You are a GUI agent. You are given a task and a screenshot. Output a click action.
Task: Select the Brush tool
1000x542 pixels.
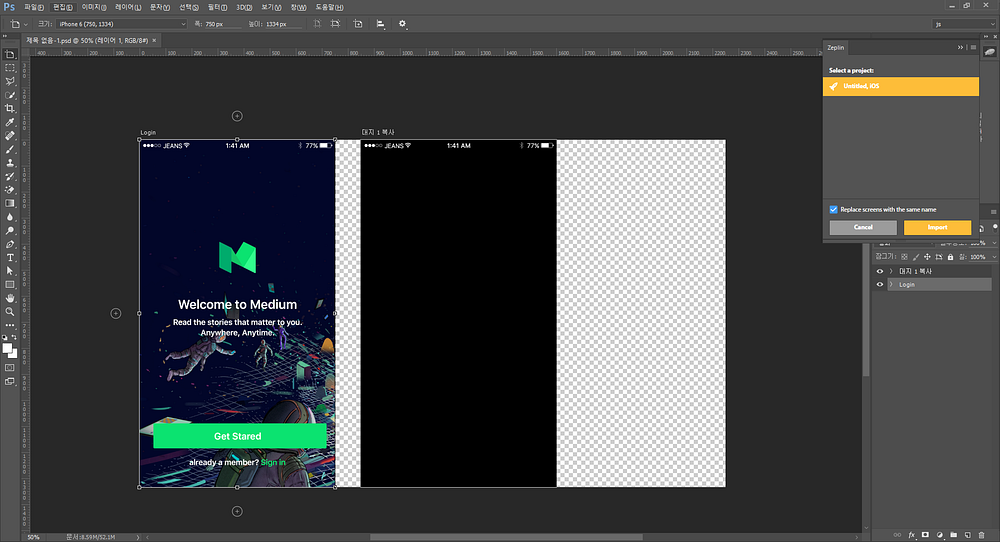tap(10, 149)
